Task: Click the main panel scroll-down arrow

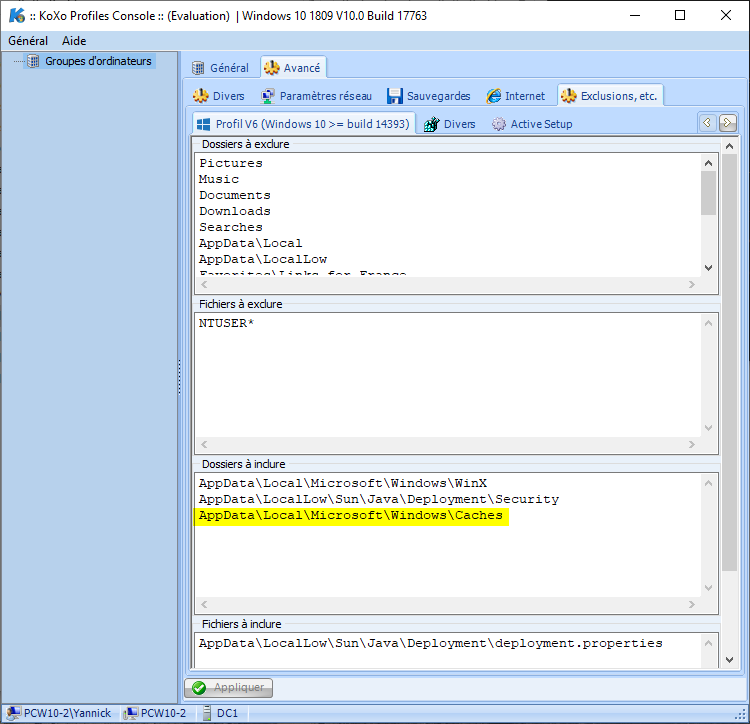Action: click(x=729, y=660)
